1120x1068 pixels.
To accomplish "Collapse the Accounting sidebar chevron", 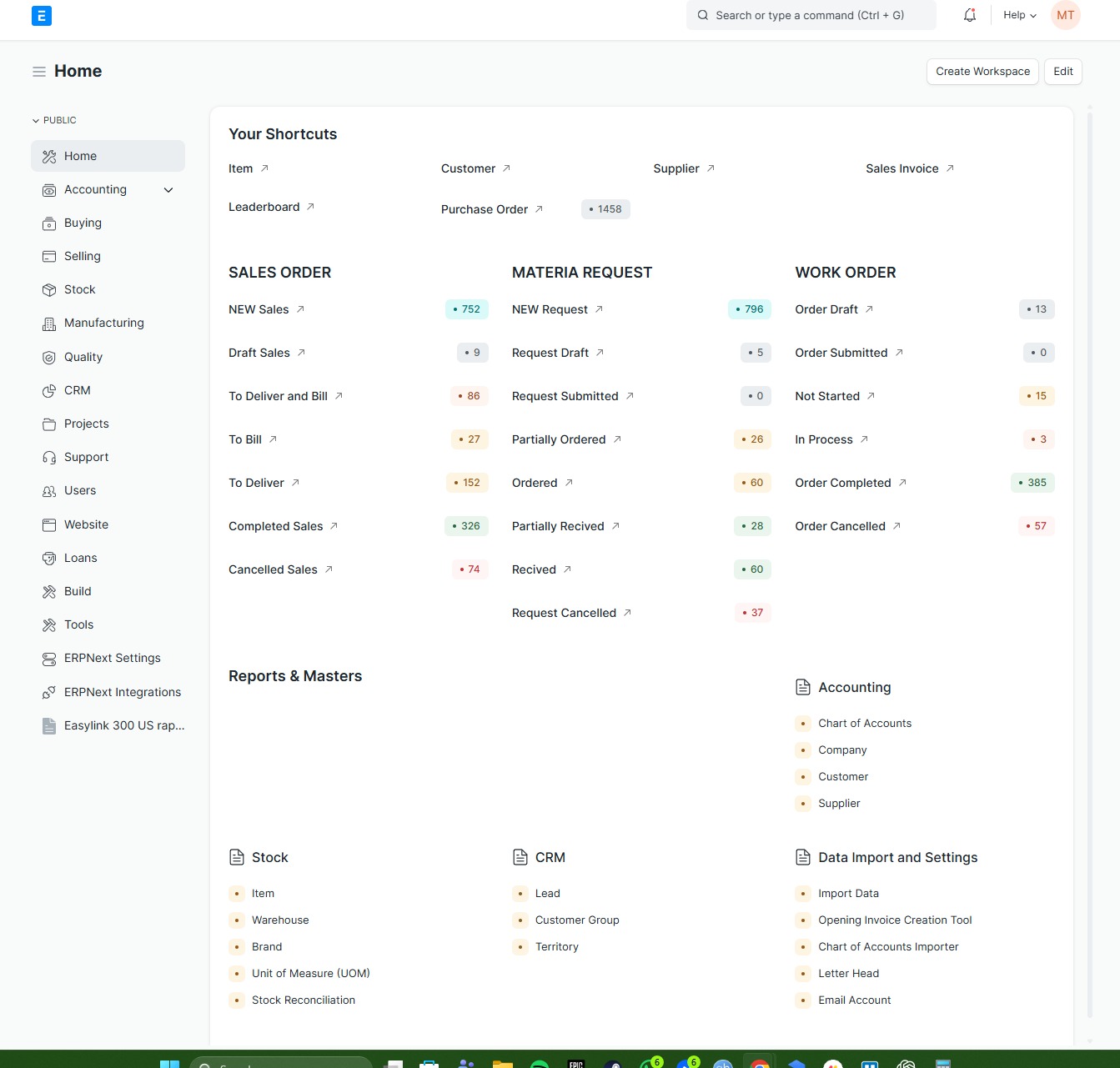I will pos(168,189).
